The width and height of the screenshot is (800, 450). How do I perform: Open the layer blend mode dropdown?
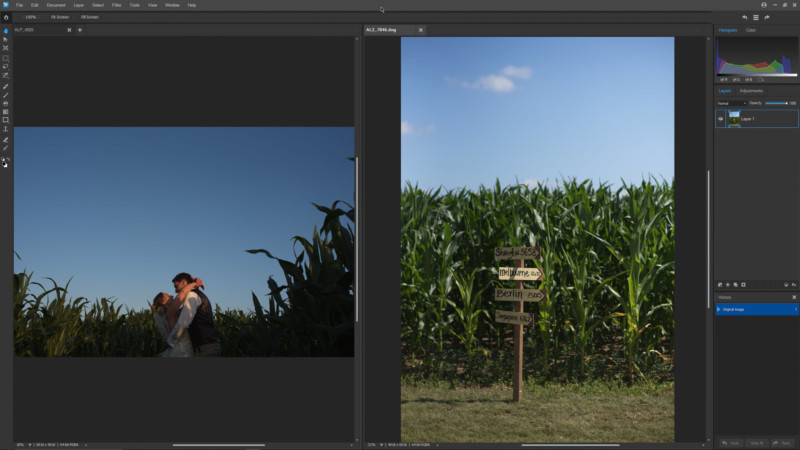coord(731,103)
